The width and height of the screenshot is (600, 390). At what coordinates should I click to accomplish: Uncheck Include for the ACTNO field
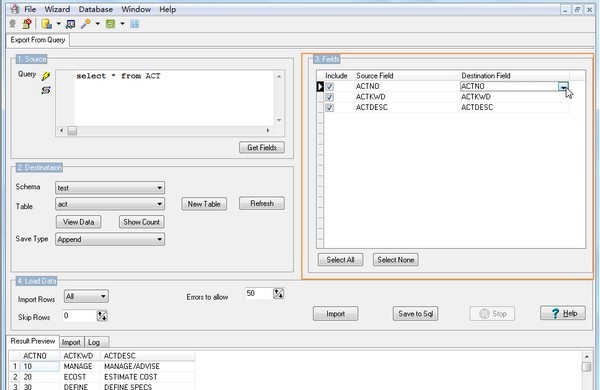pos(329,86)
